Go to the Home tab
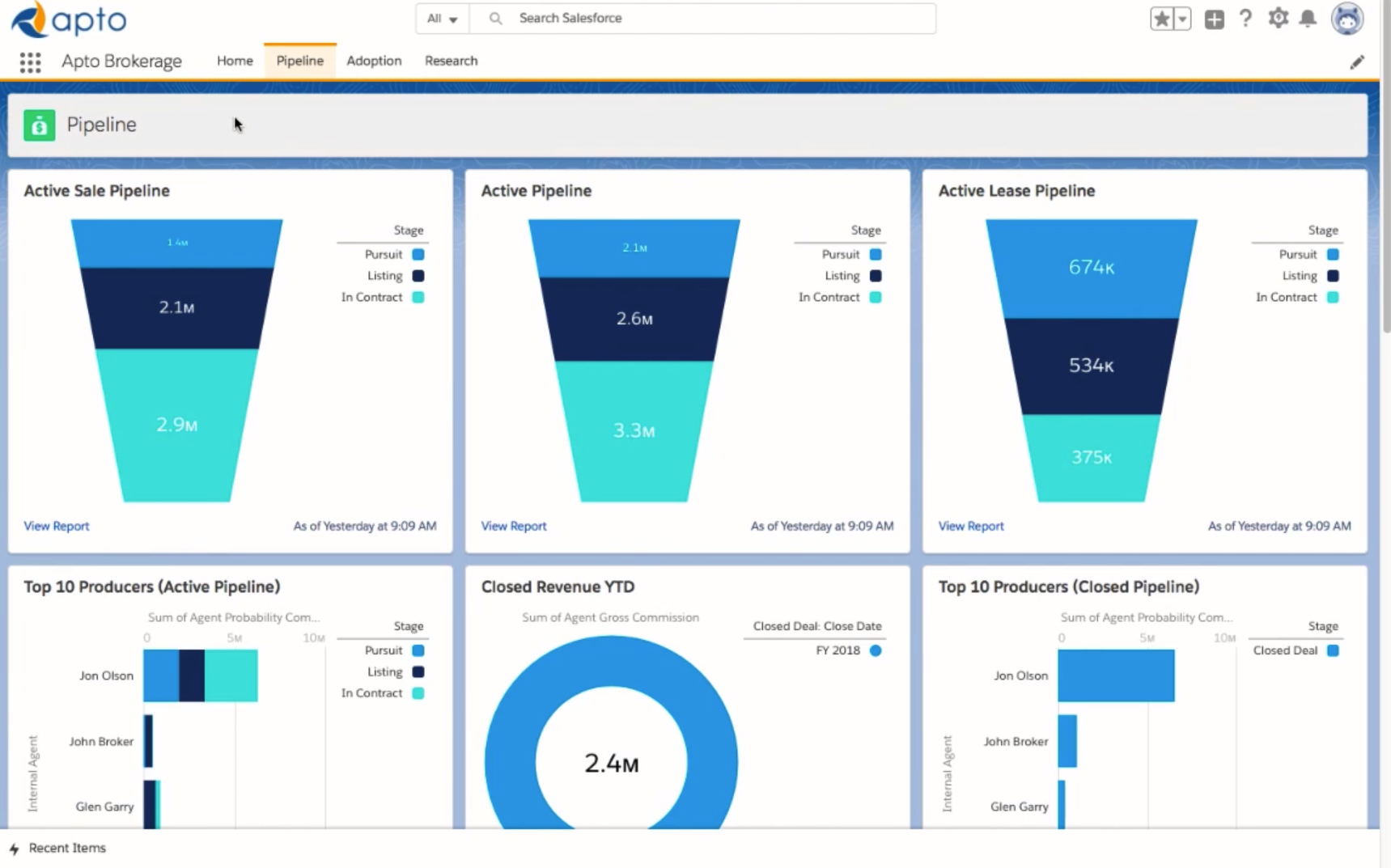 coord(235,61)
